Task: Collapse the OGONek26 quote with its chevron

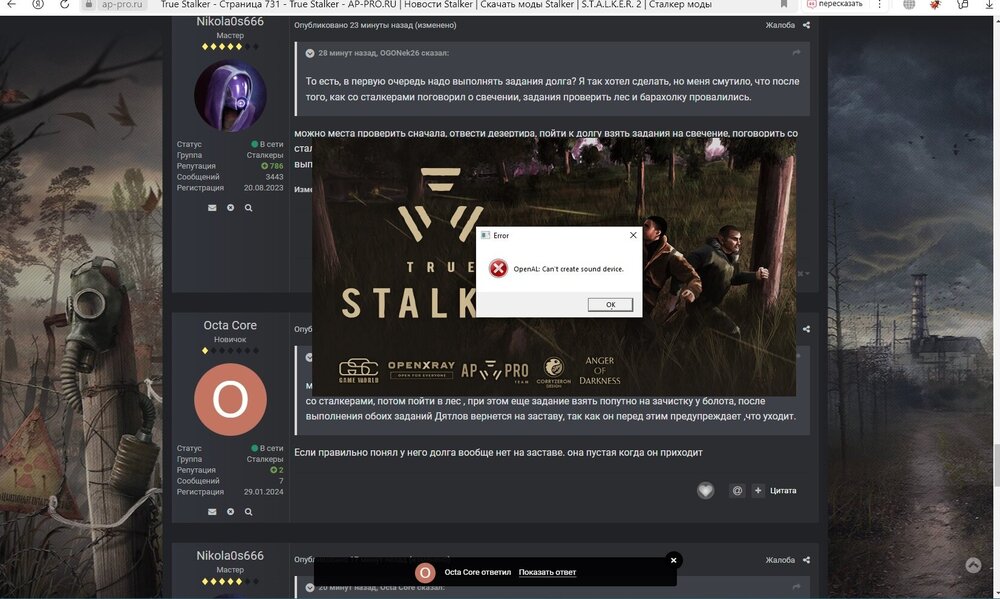Action: click(x=309, y=53)
